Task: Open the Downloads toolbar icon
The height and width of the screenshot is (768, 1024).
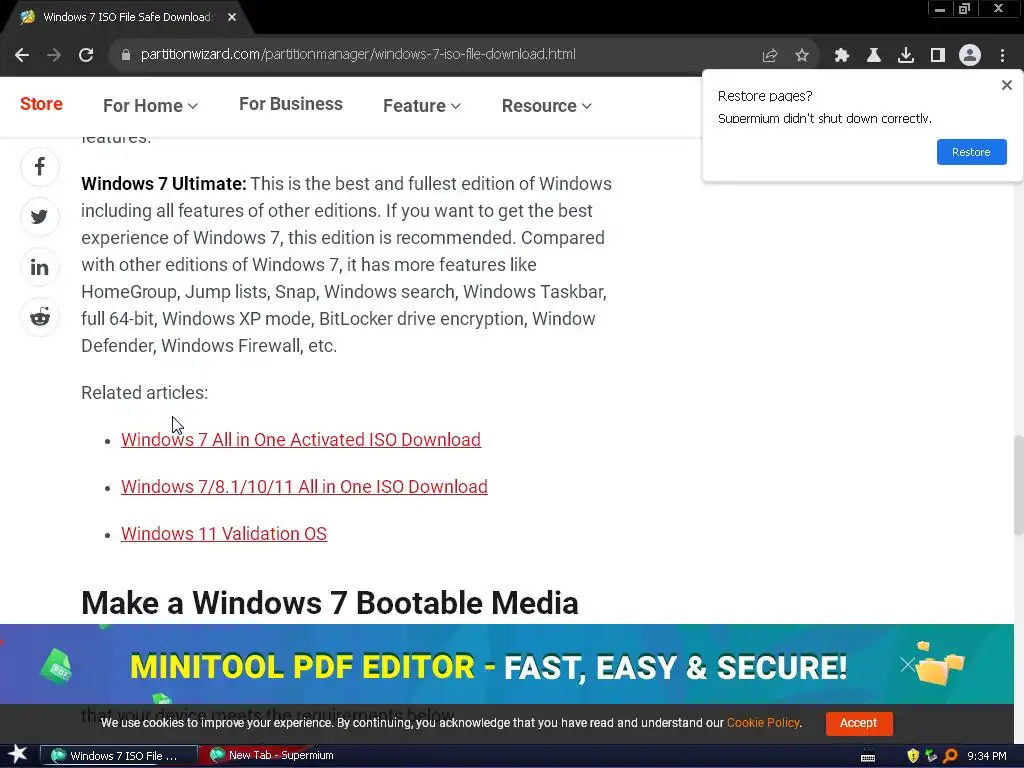Action: point(906,55)
